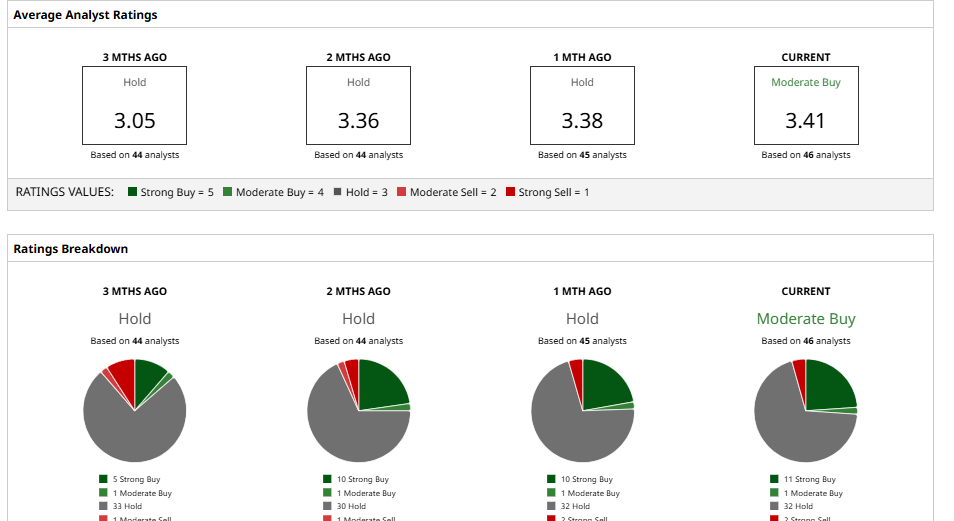This screenshot has width=954, height=521.
Task: Click the CURRENT label in Ratings Breakdown
Action: click(806, 291)
